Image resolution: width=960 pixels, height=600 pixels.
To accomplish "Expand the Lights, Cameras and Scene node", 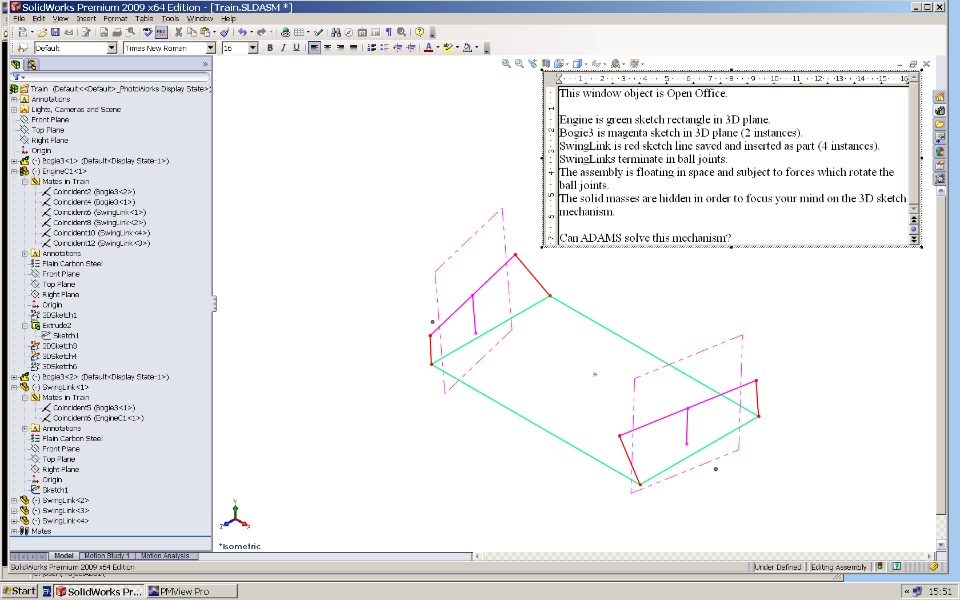I will click(x=14, y=110).
